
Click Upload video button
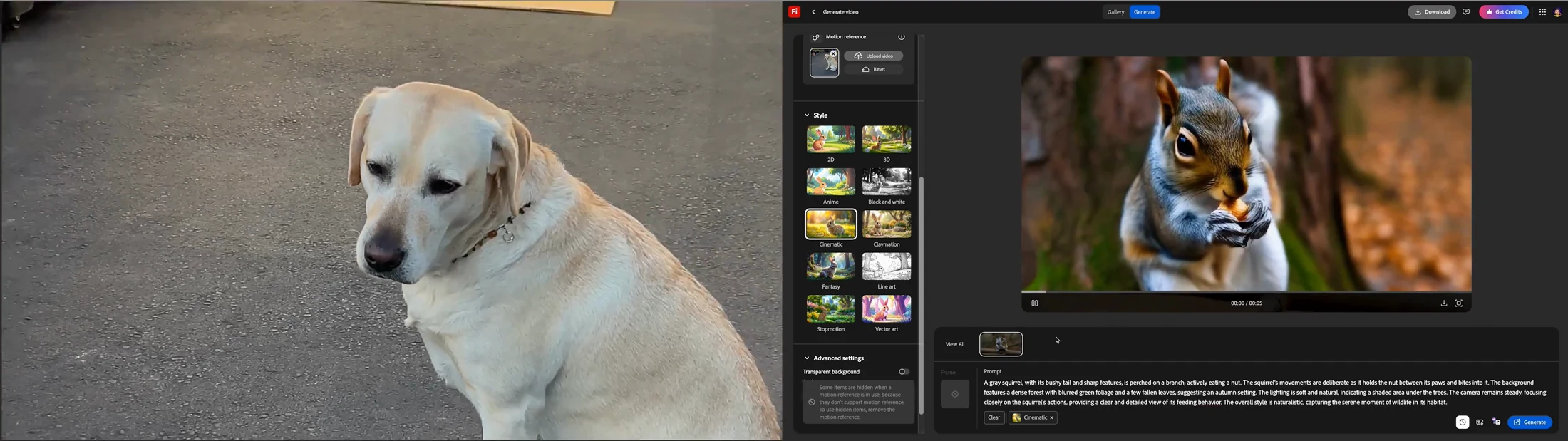coord(873,56)
